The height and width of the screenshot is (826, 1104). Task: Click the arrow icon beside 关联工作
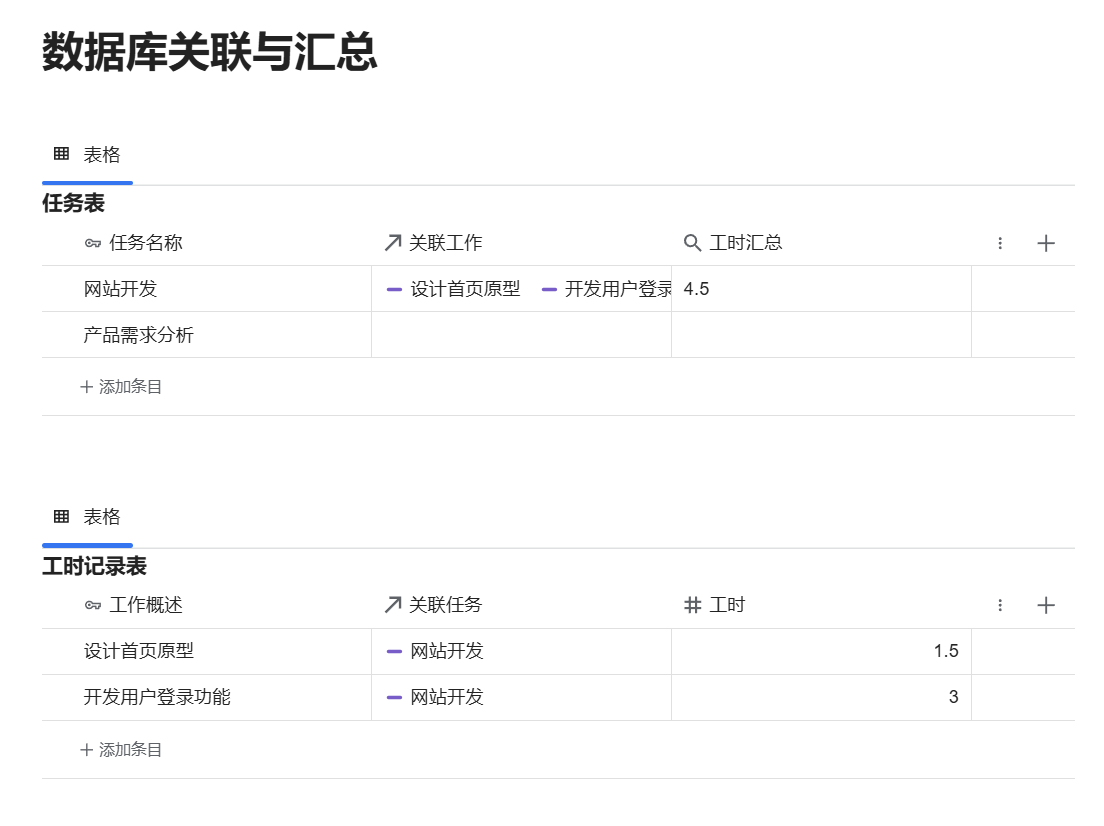coord(393,243)
